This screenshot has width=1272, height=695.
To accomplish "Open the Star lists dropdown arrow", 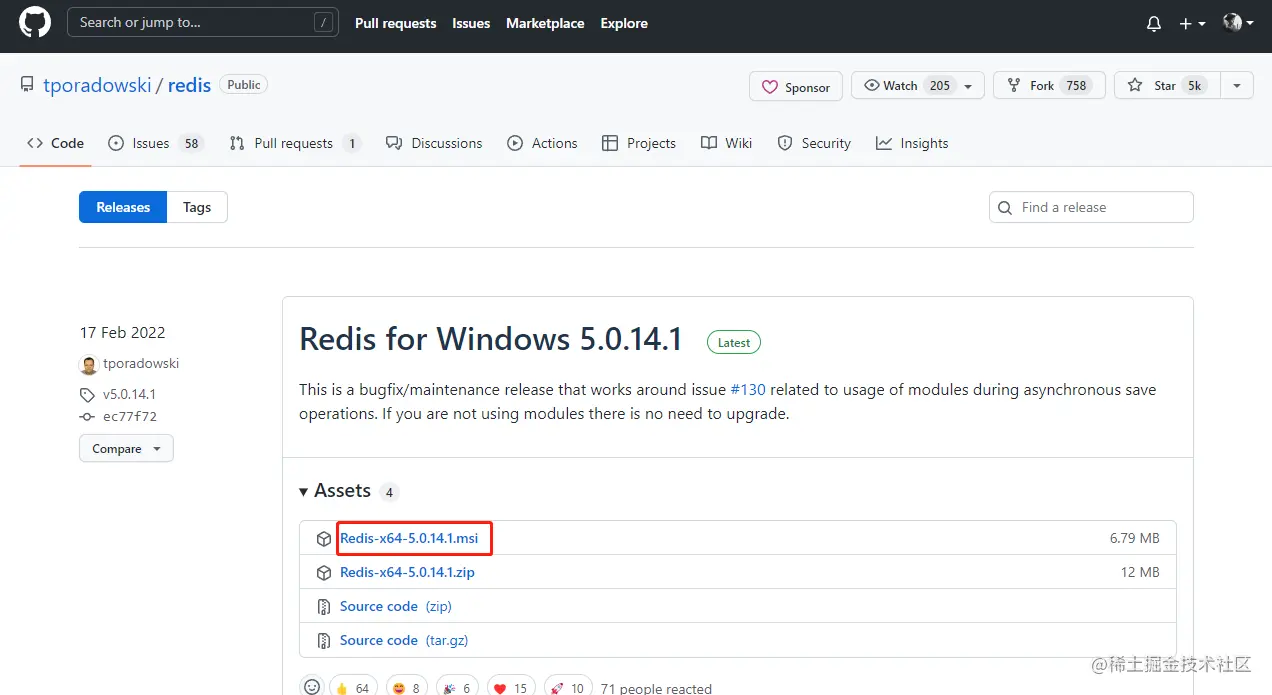I will [x=1237, y=86].
